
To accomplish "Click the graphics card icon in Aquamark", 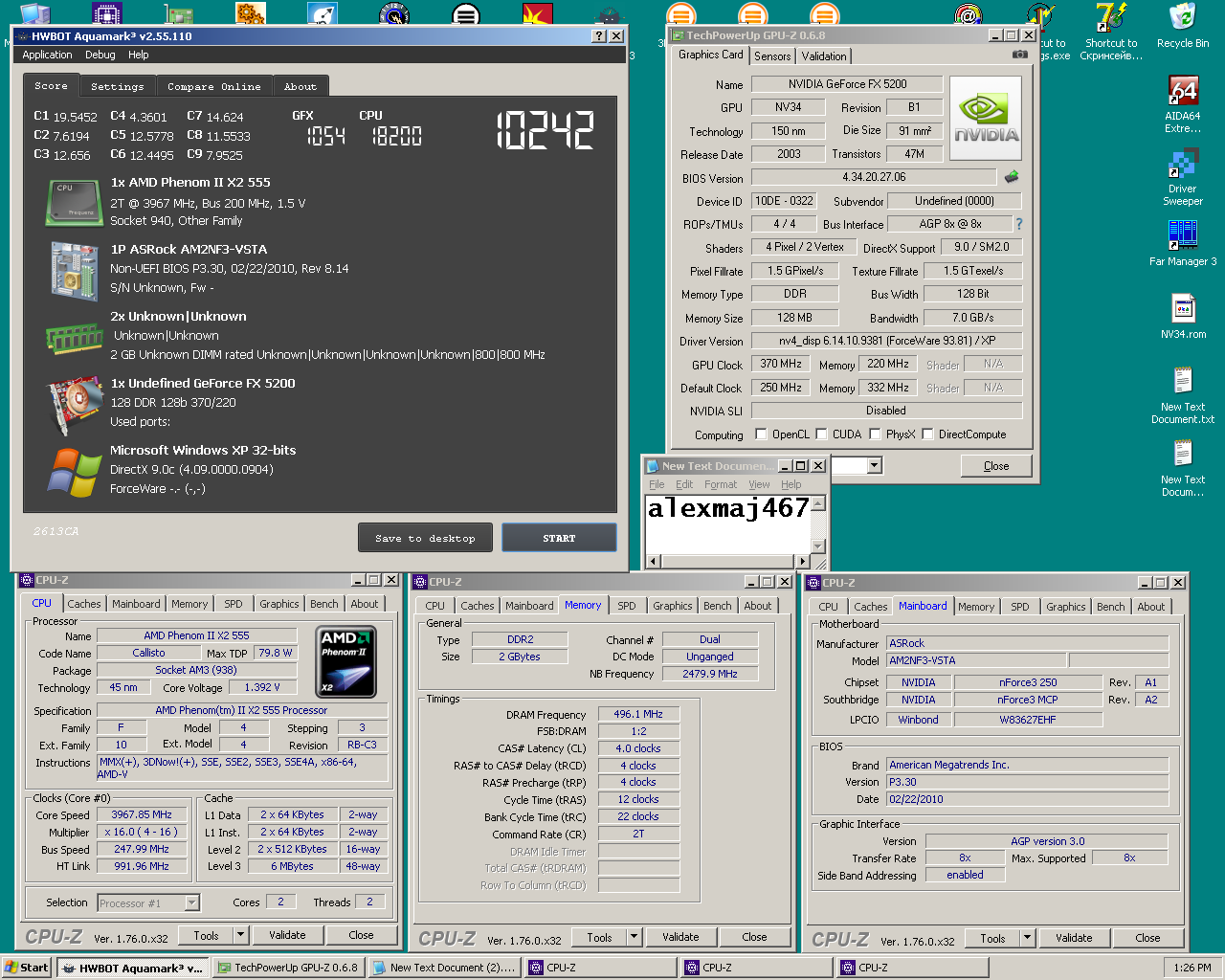I will [x=75, y=406].
